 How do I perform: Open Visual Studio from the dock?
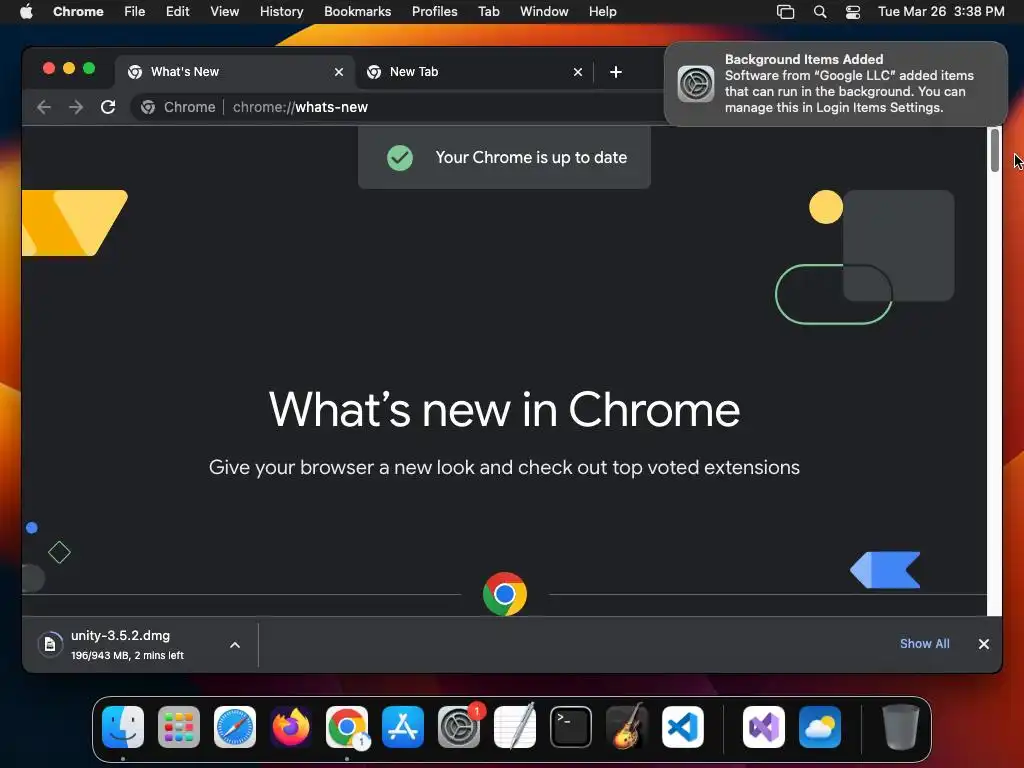[x=764, y=727]
